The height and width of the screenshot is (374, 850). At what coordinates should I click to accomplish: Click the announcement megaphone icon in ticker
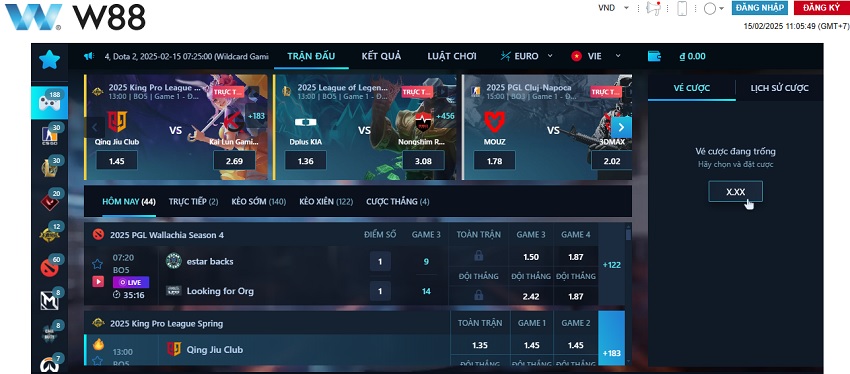point(89,56)
